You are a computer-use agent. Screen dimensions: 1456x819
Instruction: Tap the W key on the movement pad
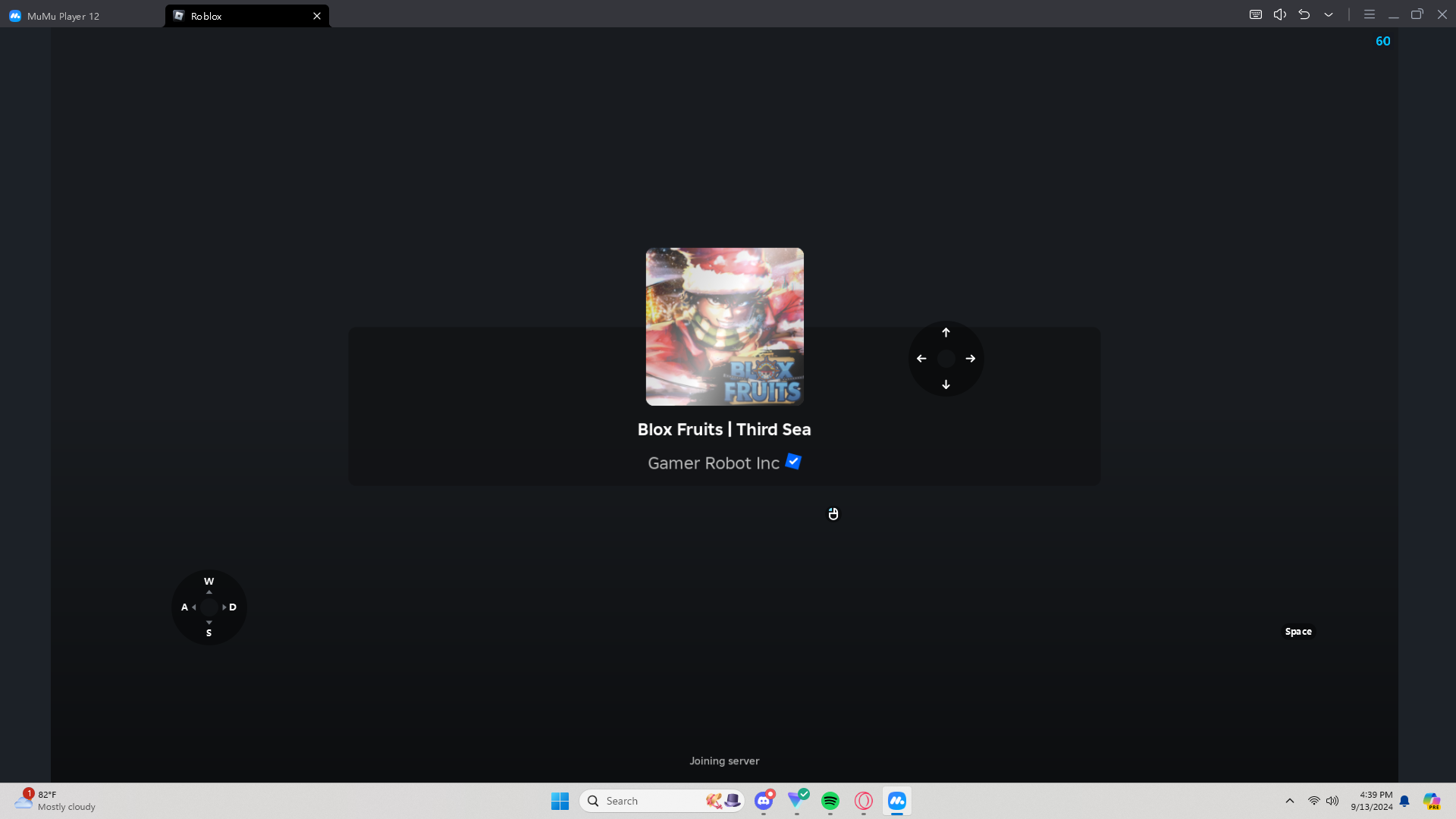pos(209,582)
